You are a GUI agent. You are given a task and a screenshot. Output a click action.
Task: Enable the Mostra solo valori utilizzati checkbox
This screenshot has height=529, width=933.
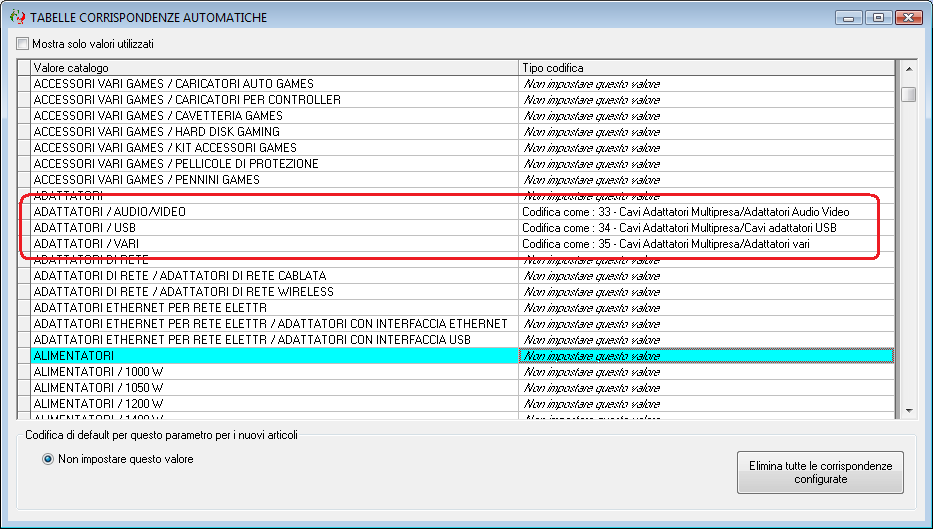point(23,43)
